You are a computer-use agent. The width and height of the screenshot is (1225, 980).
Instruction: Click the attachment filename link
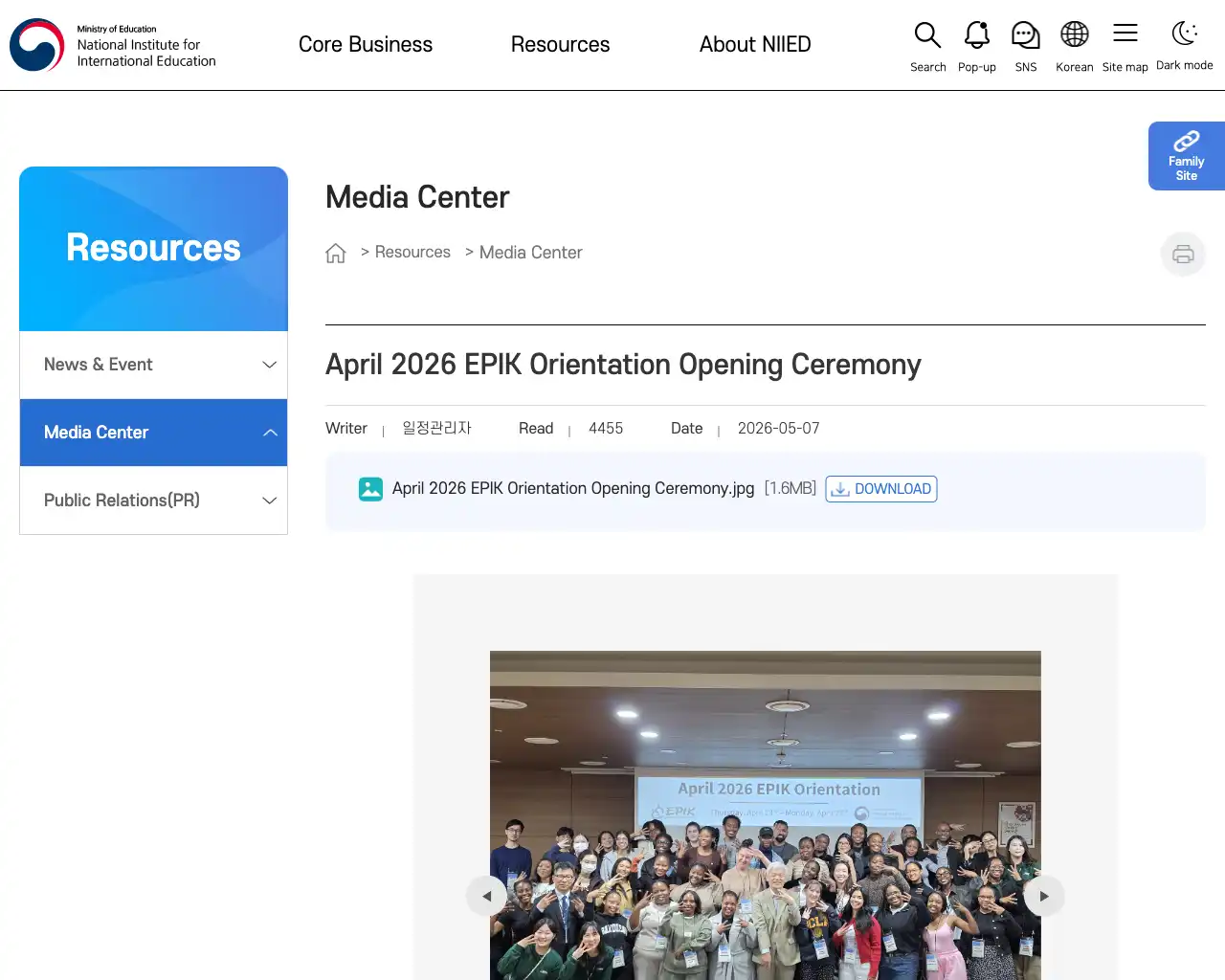click(x=573, y=488)
